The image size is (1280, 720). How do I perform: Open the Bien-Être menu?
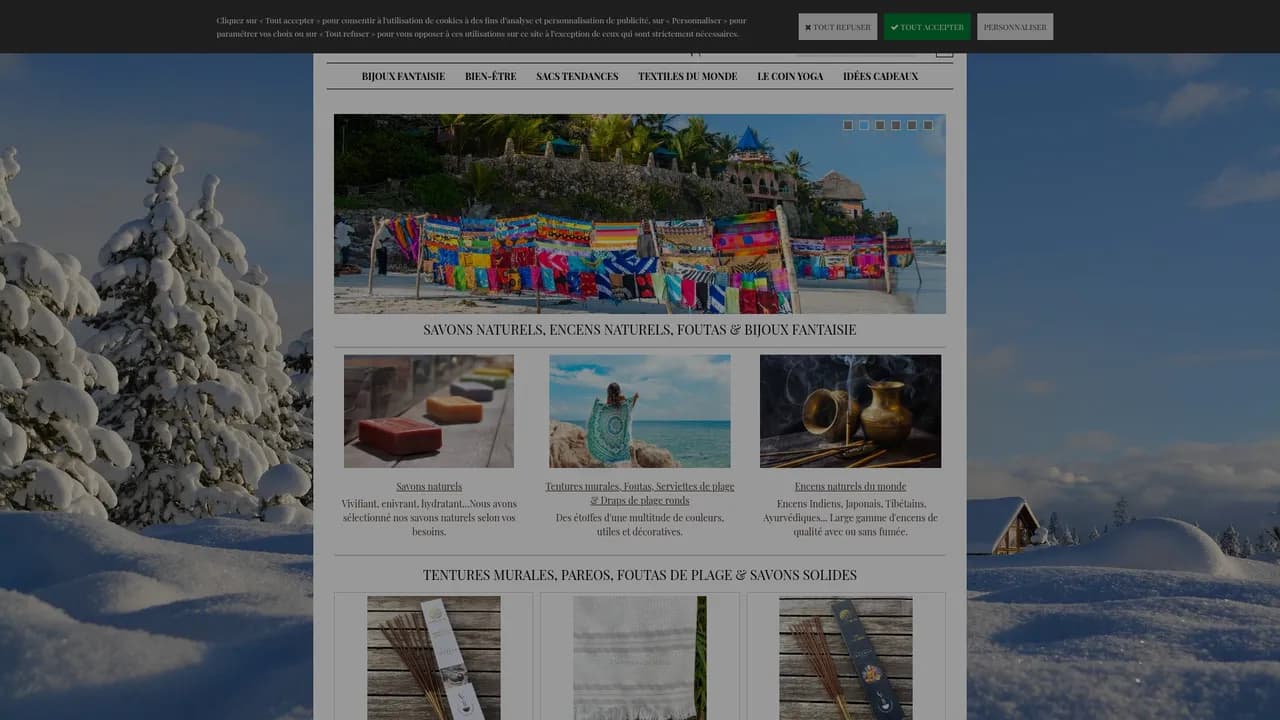[490, 76]
